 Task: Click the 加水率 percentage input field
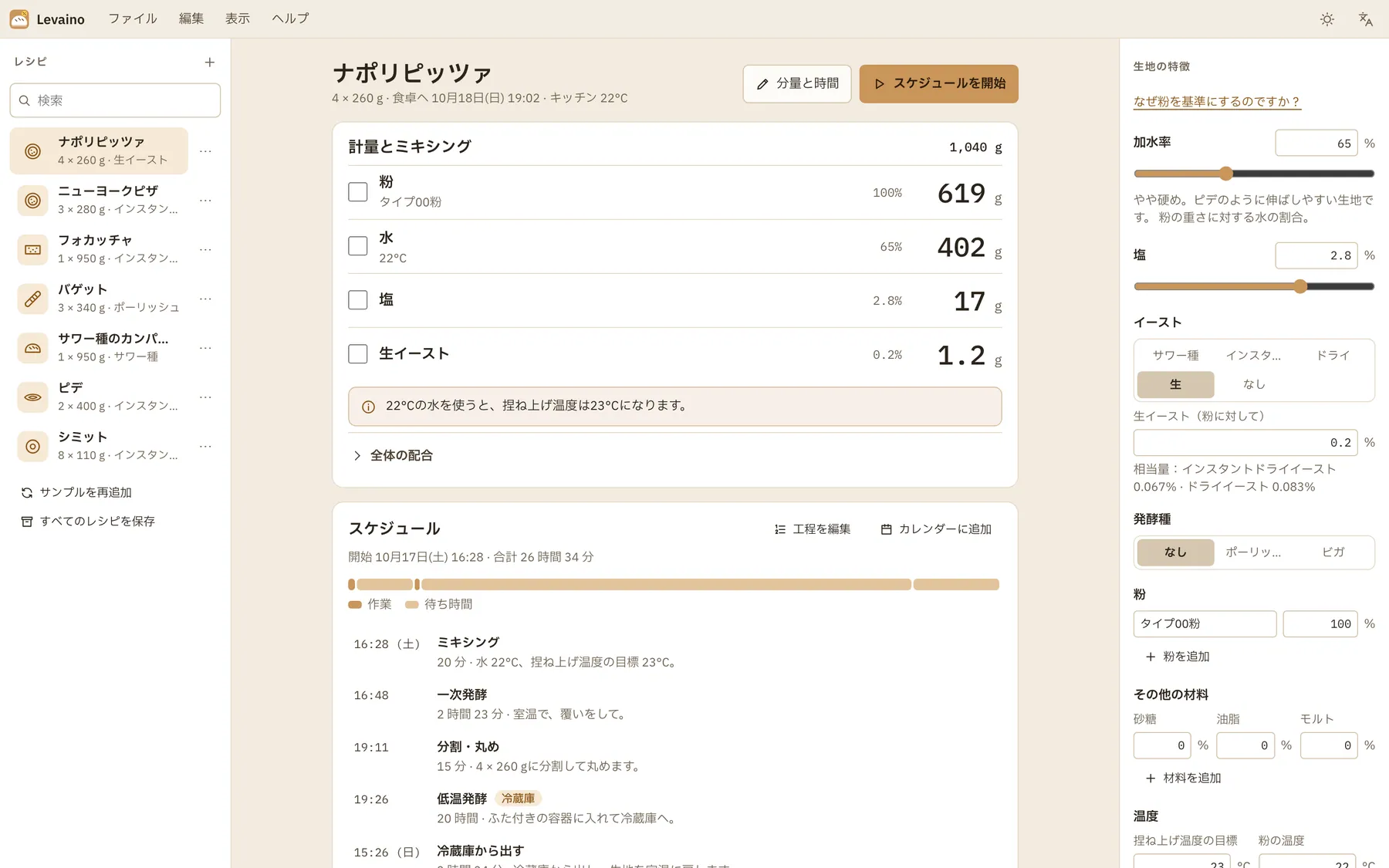(x=1316, y=144)
